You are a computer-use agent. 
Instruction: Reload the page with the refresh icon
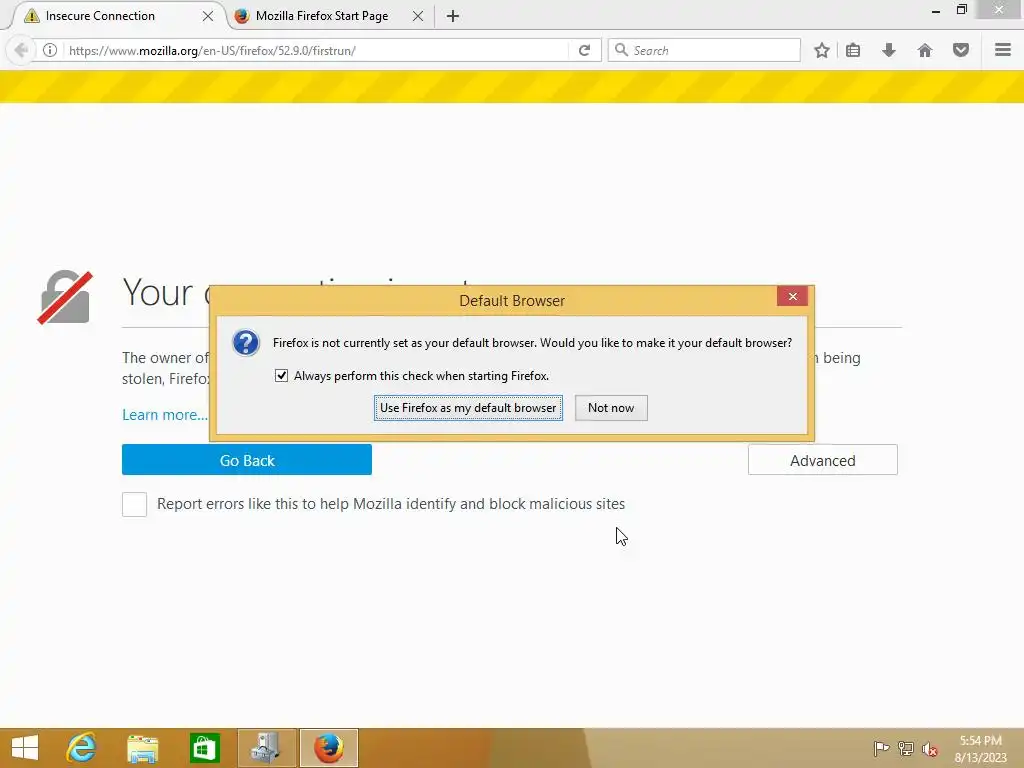click(584, 50)
